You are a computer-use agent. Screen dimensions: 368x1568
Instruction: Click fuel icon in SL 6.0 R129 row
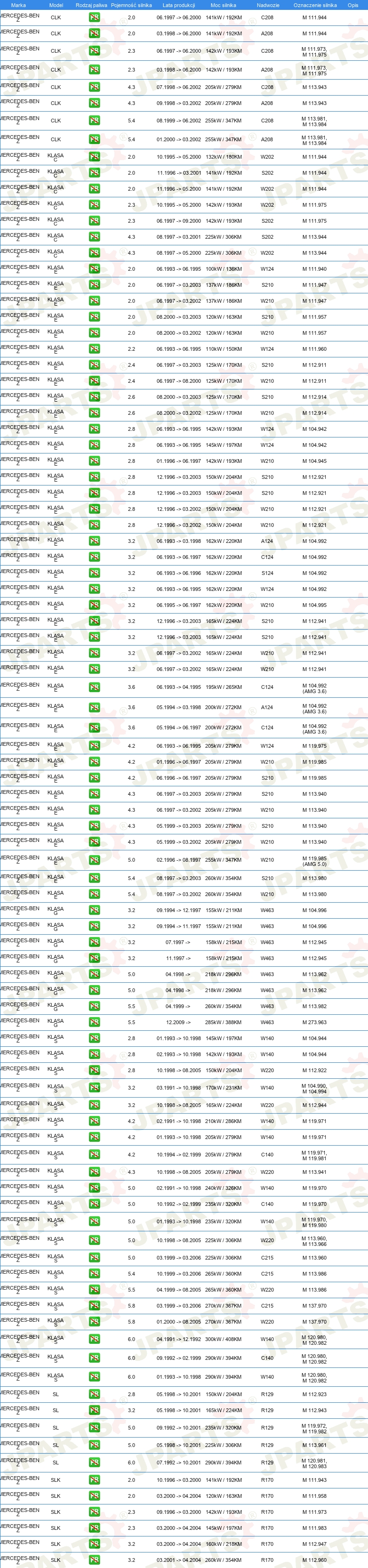pyautogui.click(x=94, y=1463)
